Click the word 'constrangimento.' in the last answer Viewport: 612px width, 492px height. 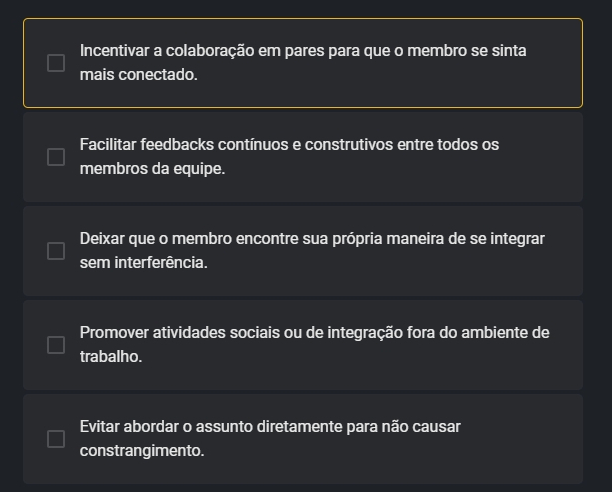click(x=142, y=451)
